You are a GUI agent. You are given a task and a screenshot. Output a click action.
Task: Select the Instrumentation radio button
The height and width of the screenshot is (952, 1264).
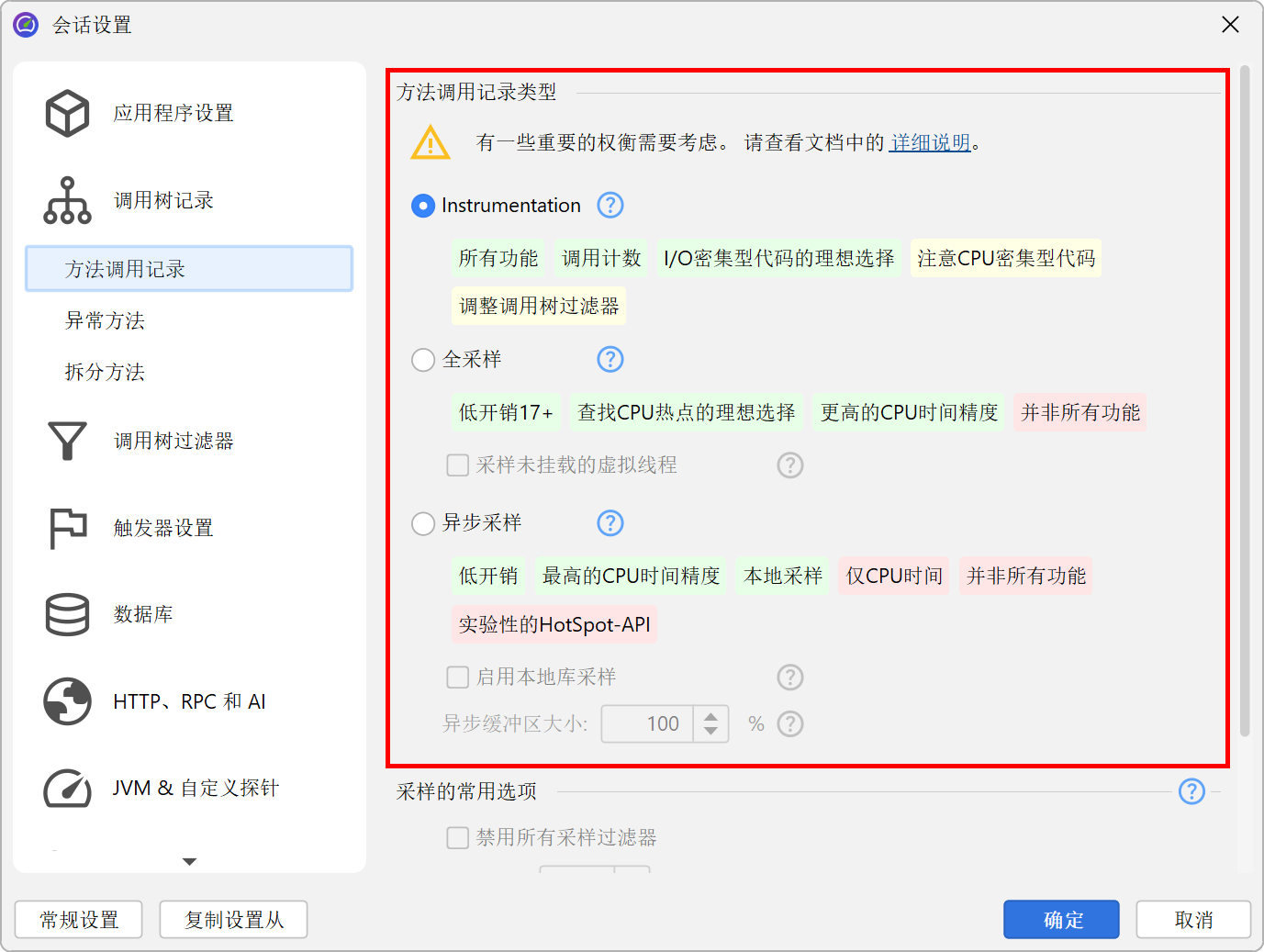point(423,206)
